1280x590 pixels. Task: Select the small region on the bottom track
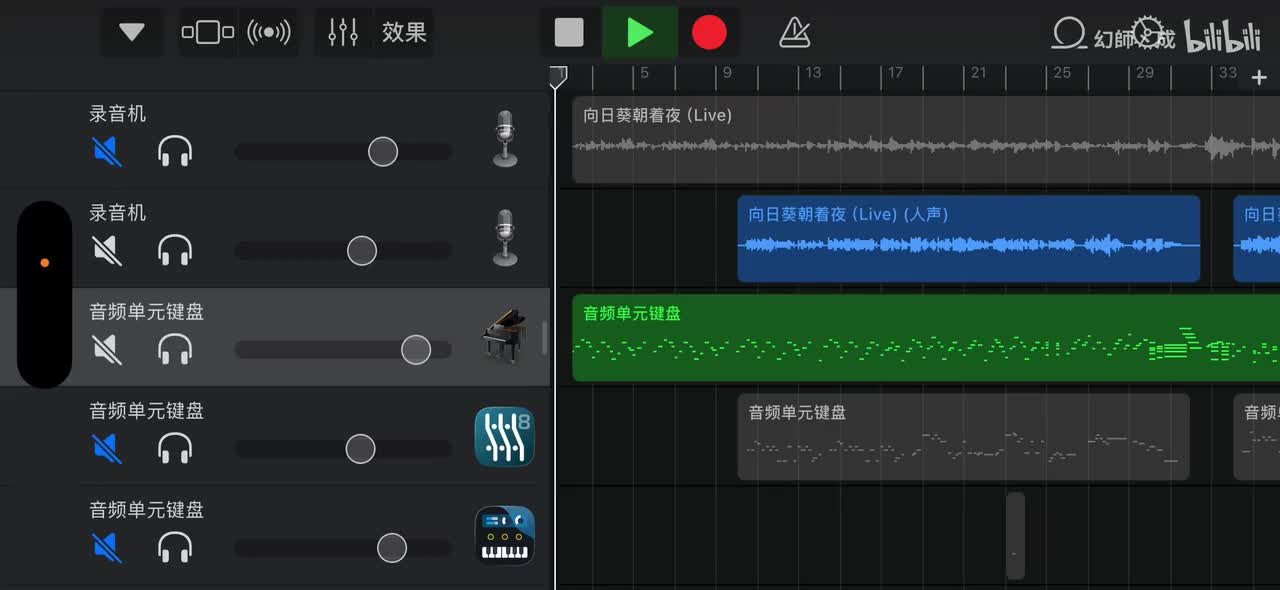(x=1016, y=535)
